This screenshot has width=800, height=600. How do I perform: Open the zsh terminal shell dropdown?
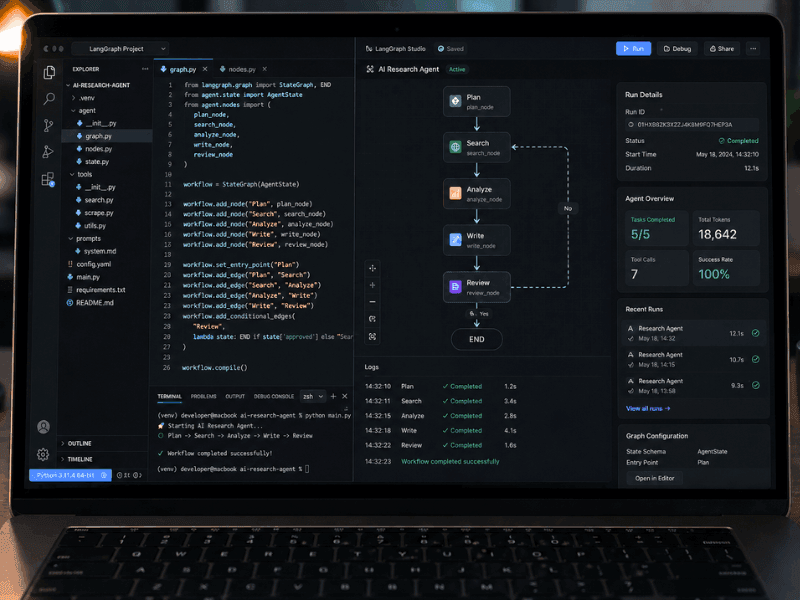point(313,396)
